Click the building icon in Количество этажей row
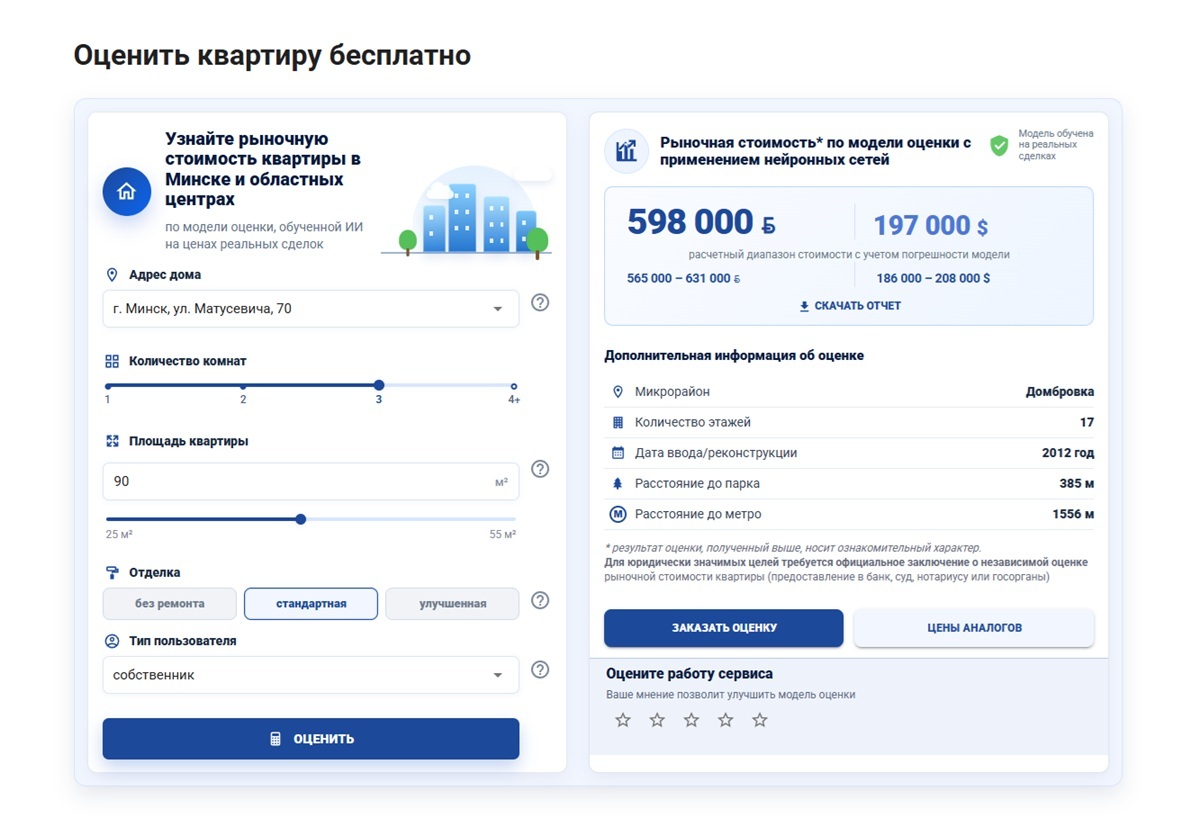Viewport: 1200px width, 836px height. (618, 423)
